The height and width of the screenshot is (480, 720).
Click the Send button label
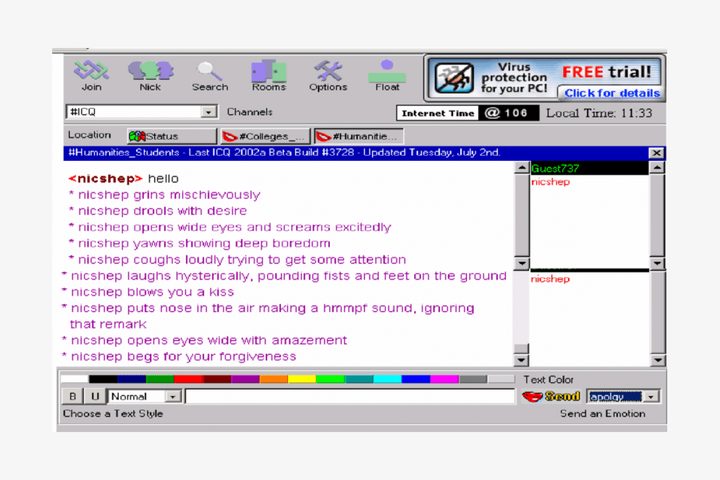[x=562, y=396]
